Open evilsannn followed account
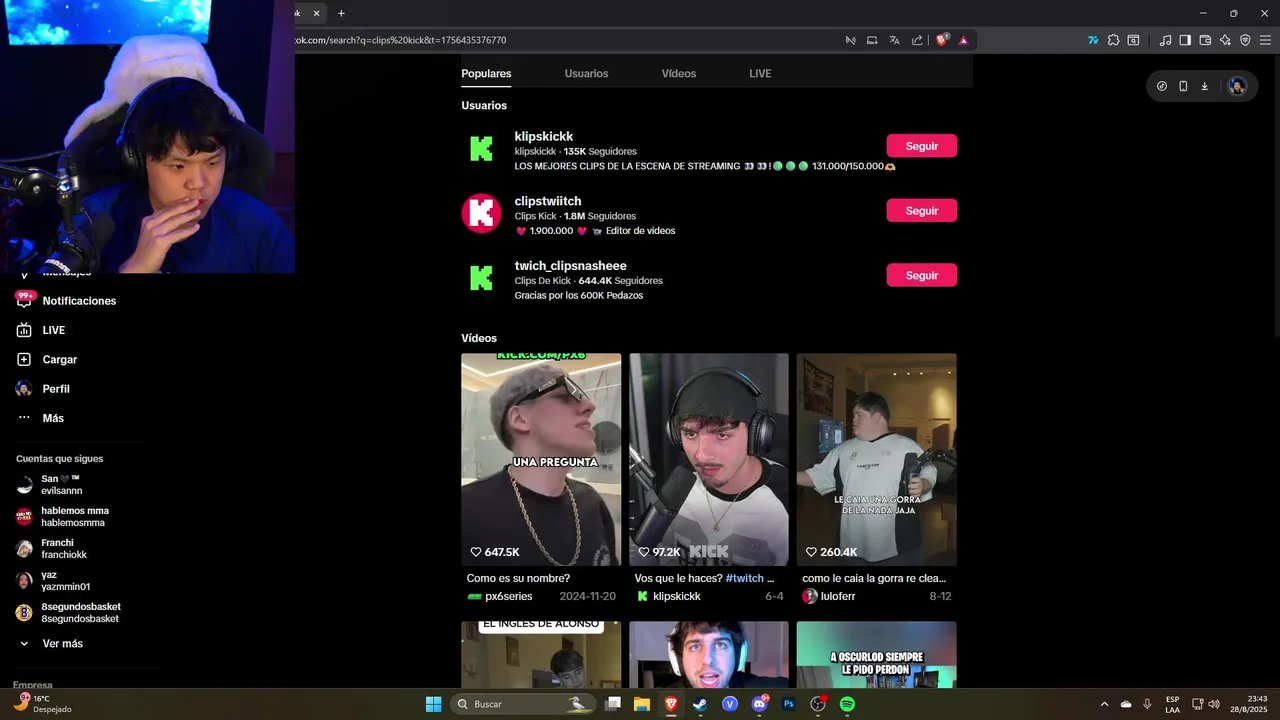The width and height of the screenshot is (1280, 720). click(x=62, y=485)
